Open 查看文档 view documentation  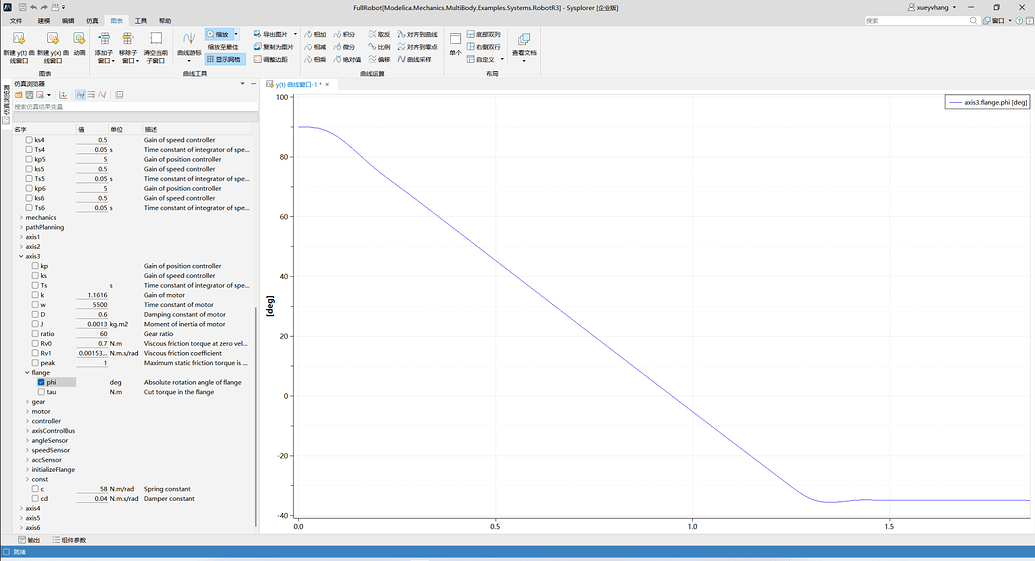click(x=524, y=46)
